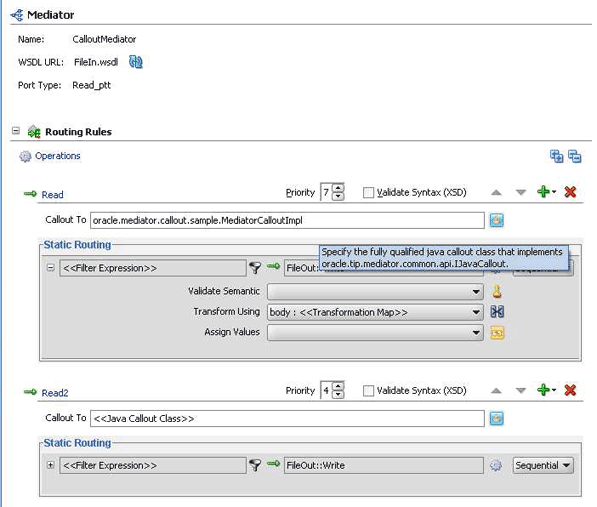Open Java callout class browser for Read2
This screenshot has height=507, width=597.
(496, 418)
